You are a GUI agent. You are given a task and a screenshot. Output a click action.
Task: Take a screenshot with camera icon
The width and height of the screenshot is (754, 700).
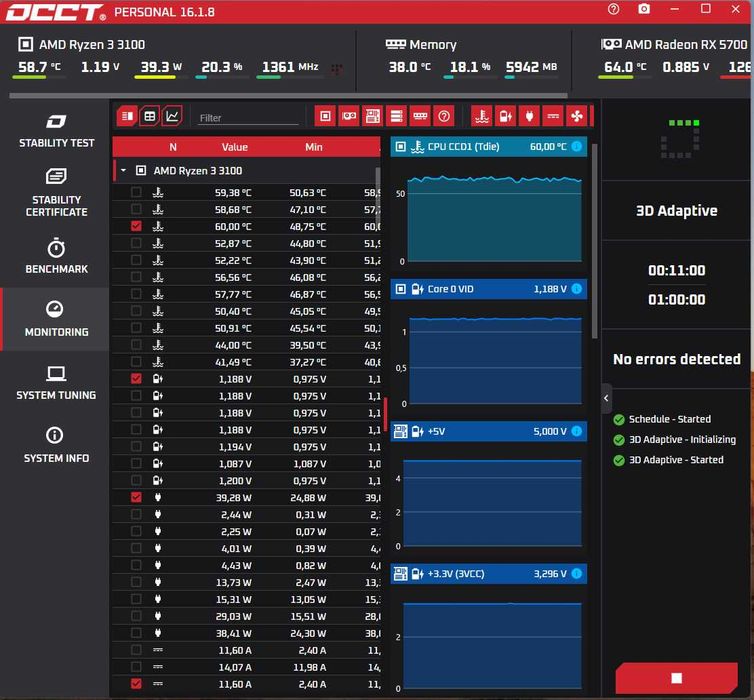tap(644, 9)
